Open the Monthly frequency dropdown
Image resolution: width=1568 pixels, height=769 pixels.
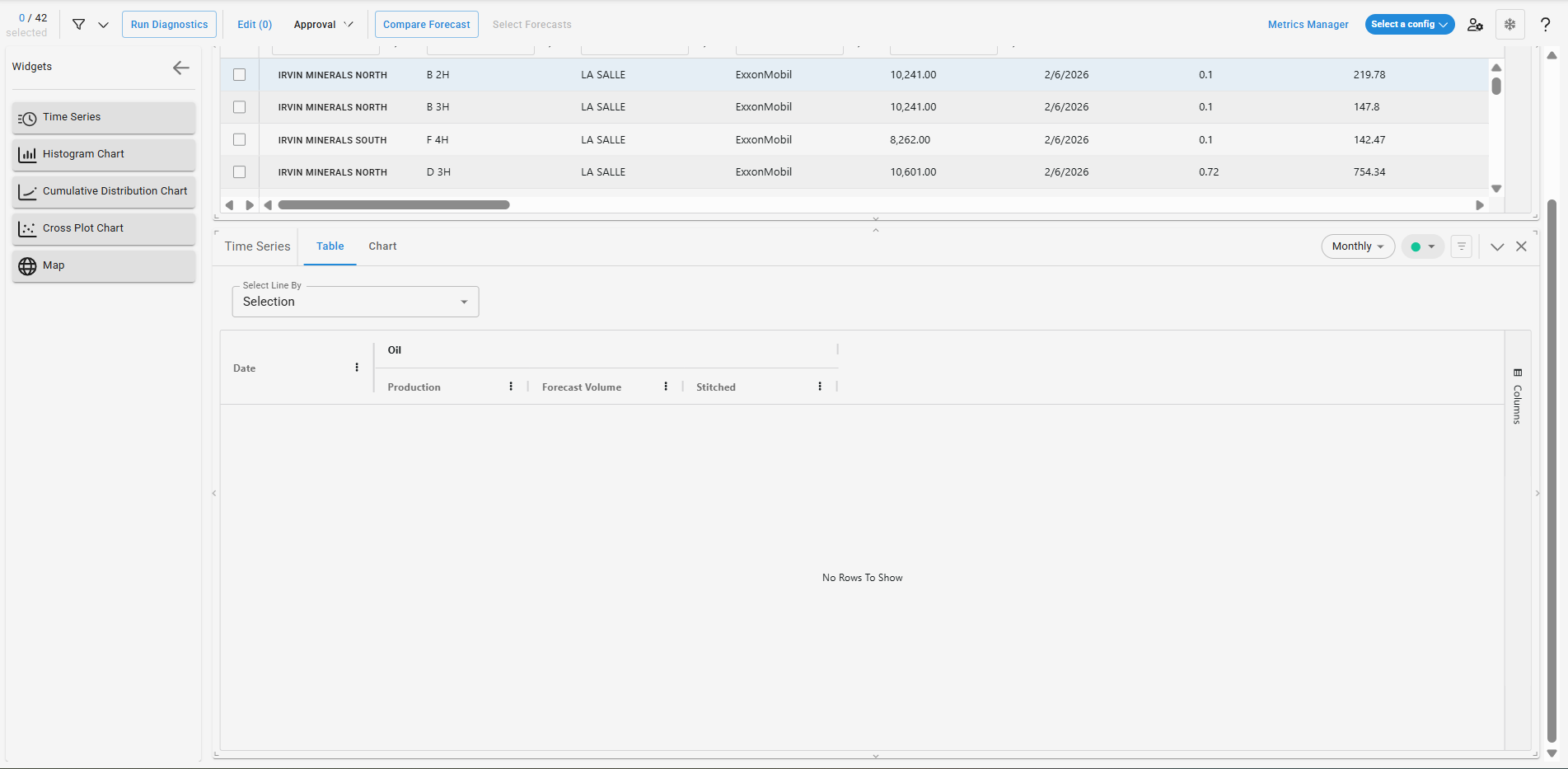point(1357,246)
